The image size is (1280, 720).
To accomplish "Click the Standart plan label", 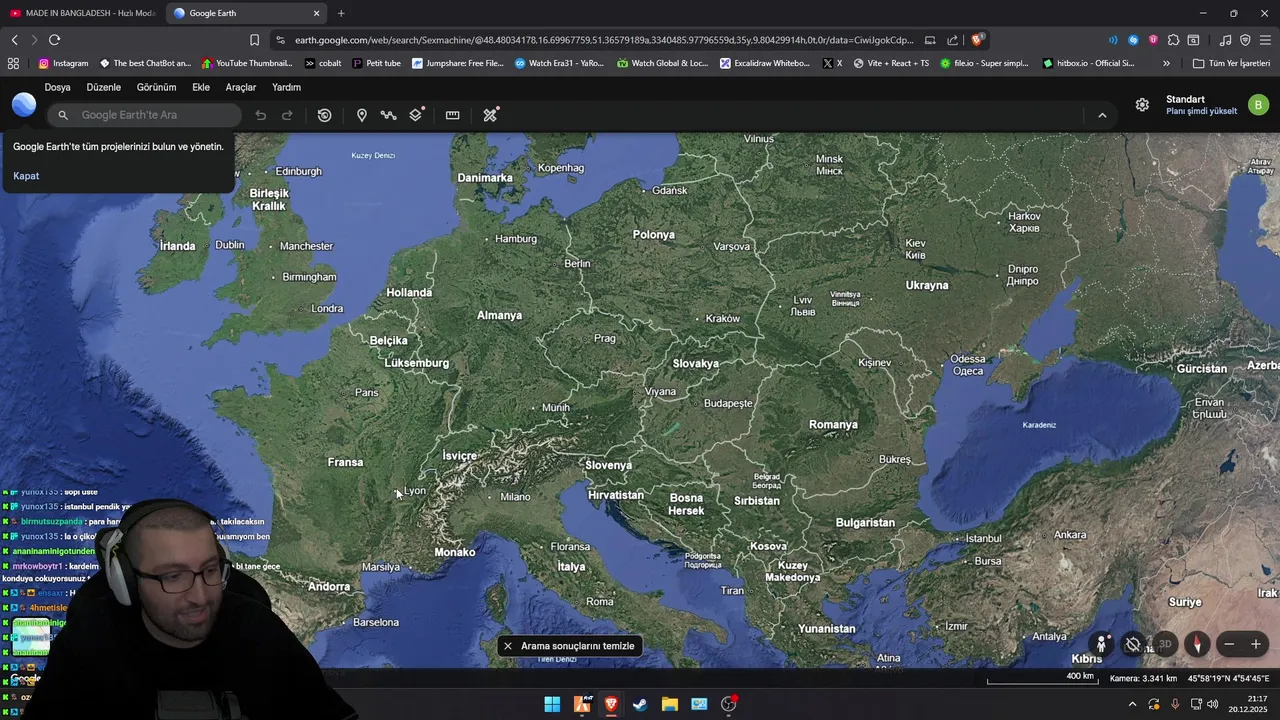I will pyautogui.click(x=1185, y=99).
